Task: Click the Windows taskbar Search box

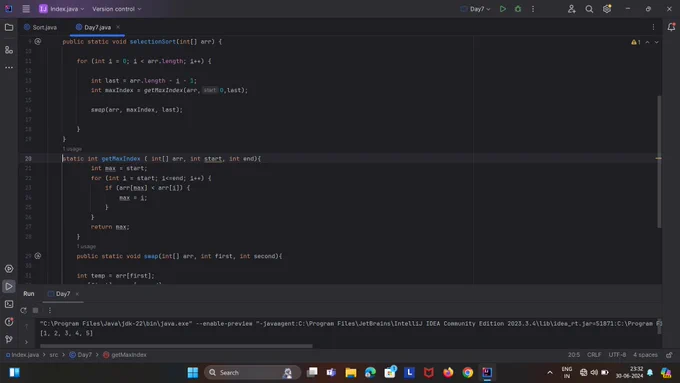Action: click(x=252, y=373)
